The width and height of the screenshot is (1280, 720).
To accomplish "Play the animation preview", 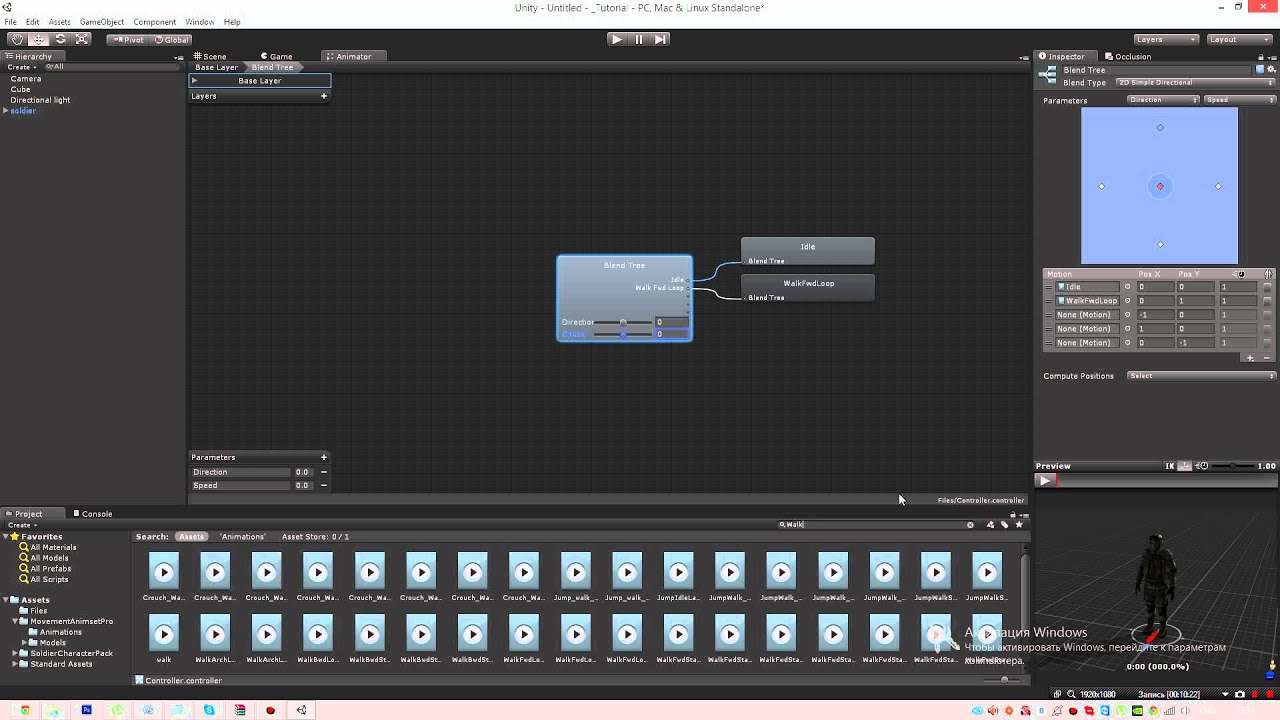I will click(1045, 481).
